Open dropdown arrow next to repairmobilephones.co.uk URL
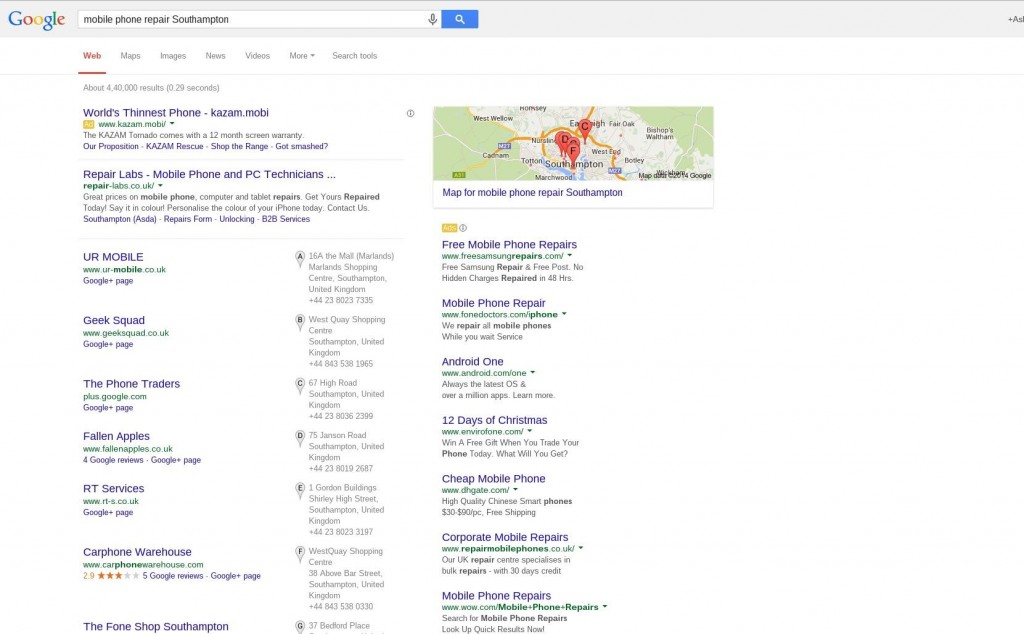 (581, 548)
